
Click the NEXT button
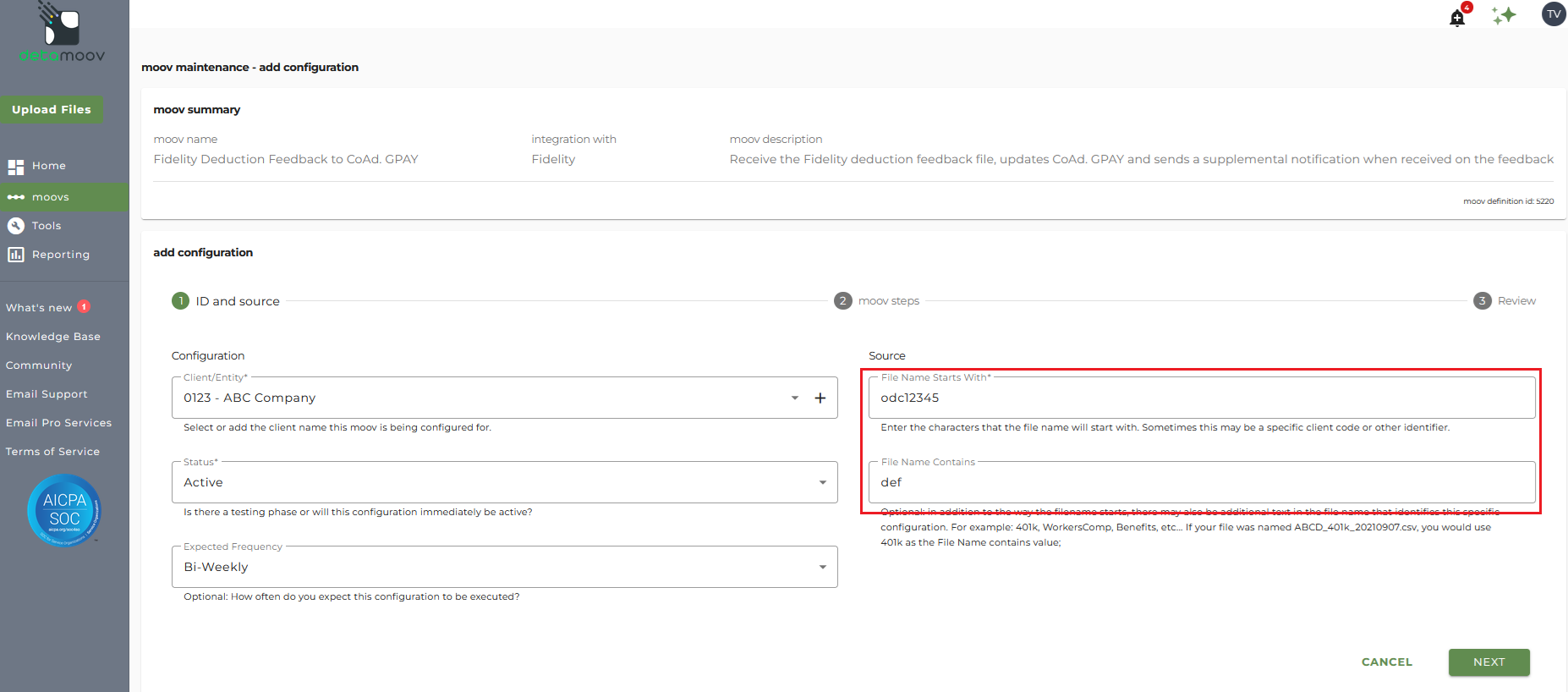(x=1489, y=662)
